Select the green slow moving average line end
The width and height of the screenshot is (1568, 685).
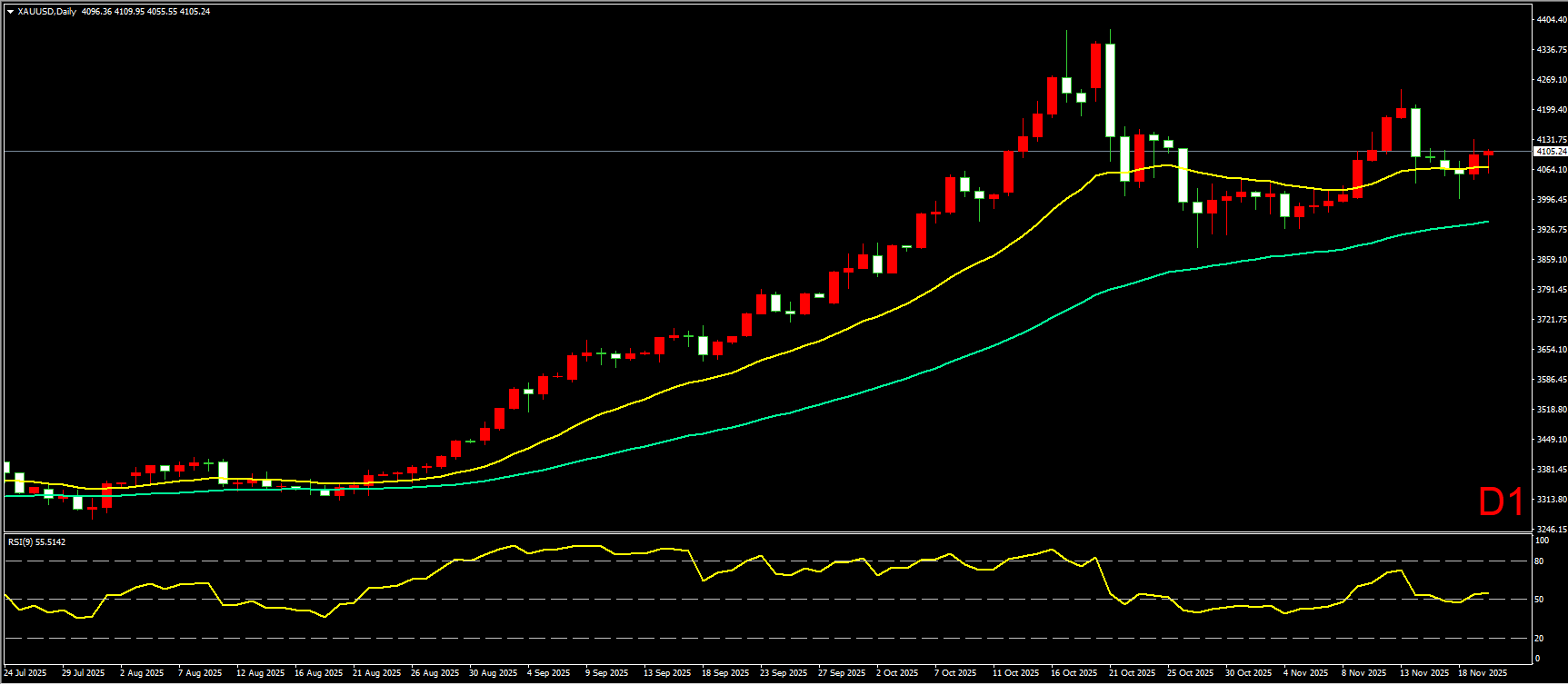point(1486,222)
